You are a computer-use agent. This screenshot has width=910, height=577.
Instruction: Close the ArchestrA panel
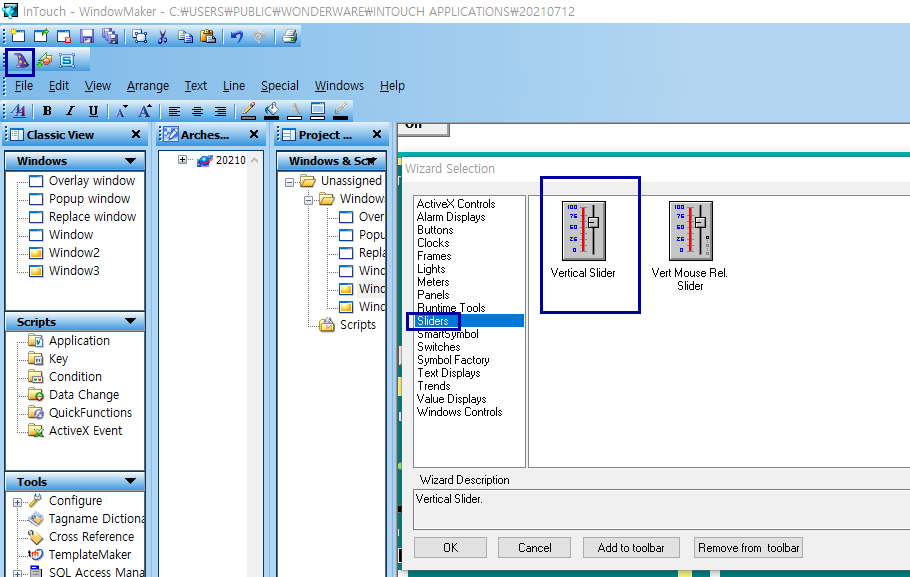pyautogui.click(x=254, y=134)
